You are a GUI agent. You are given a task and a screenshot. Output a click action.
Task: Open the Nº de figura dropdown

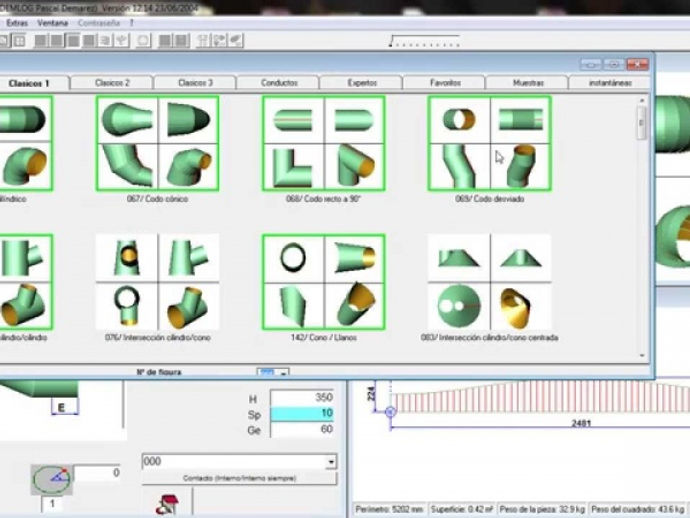click(283, 373)
